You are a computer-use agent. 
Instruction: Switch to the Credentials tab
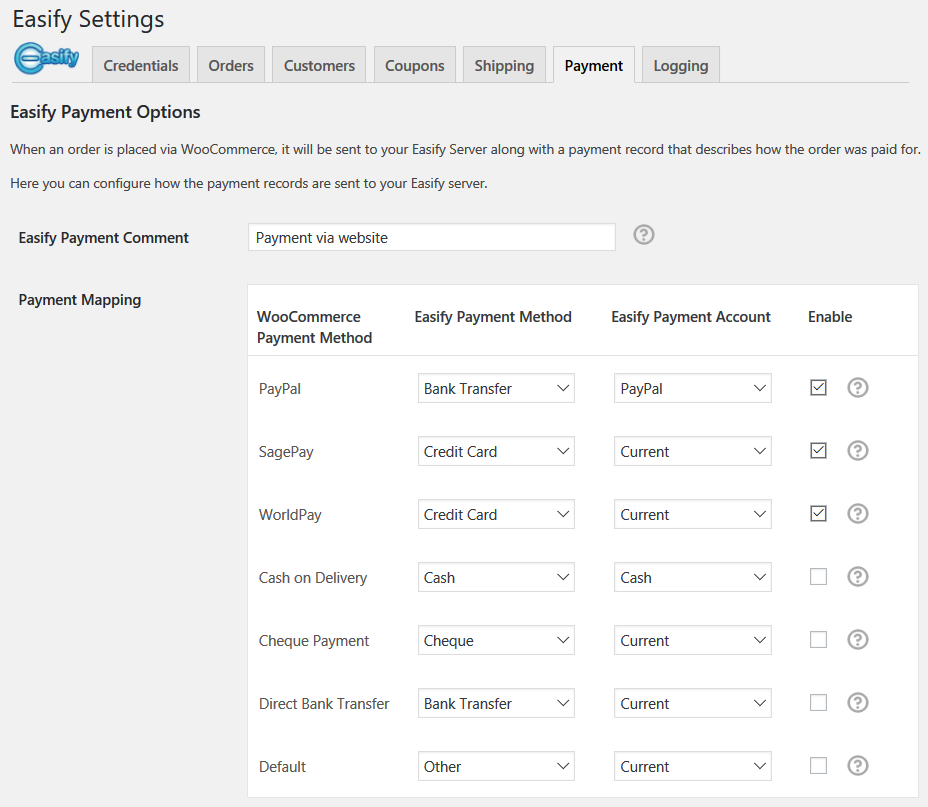coord(141,65)
